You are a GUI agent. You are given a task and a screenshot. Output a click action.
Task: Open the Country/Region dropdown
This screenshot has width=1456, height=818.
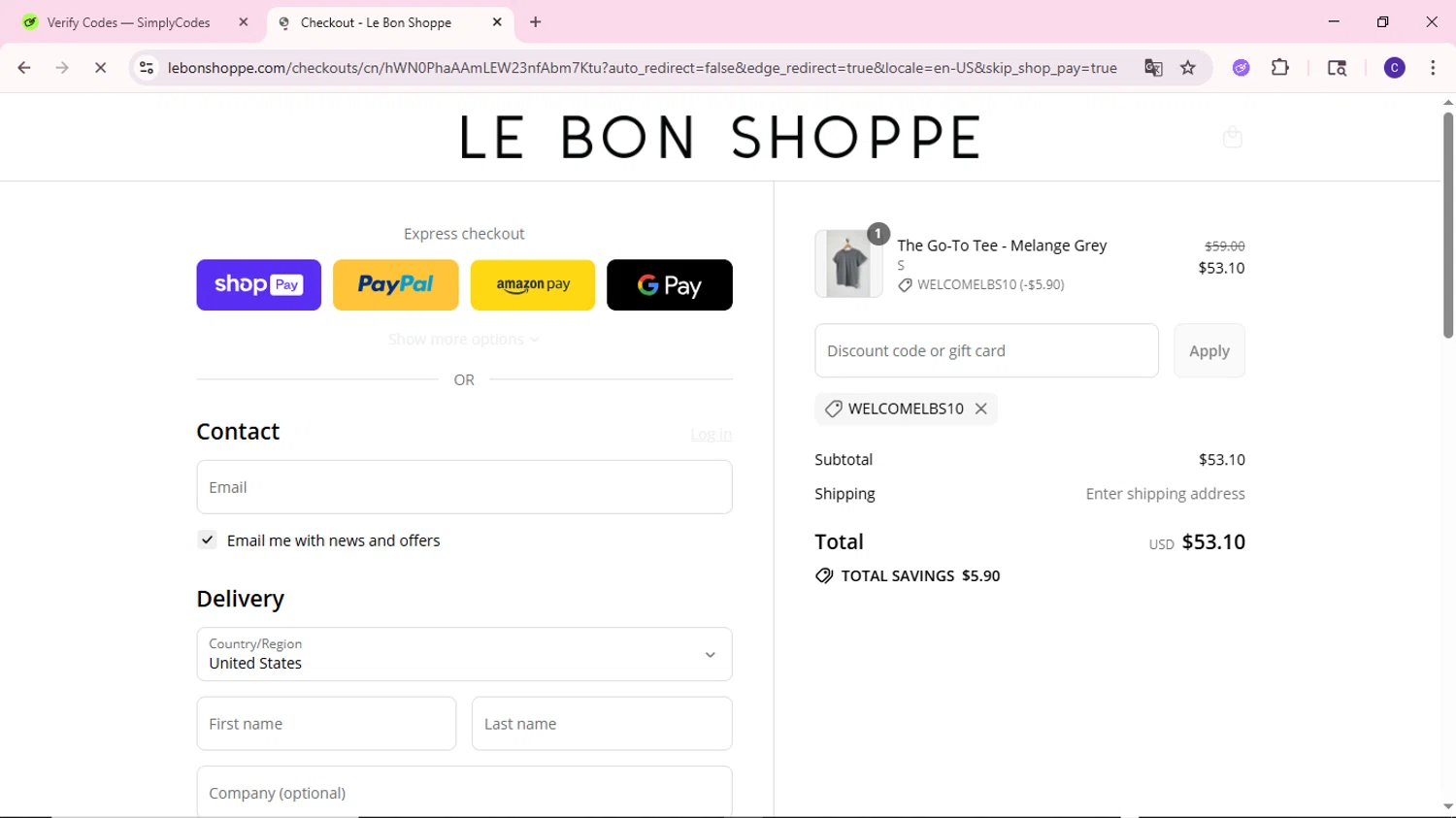(x=464, y=654)
